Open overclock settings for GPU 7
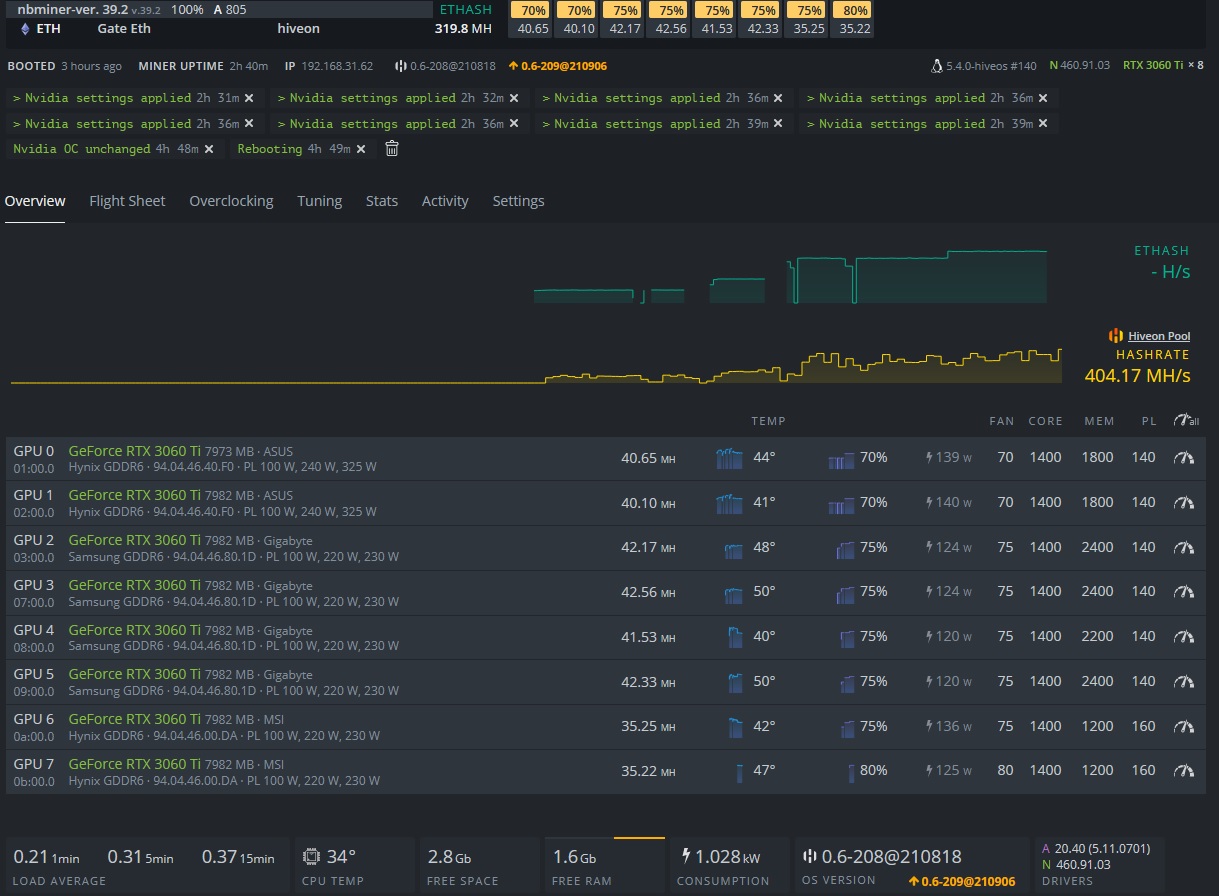This screenshot has width=1219, height=896. point(1184,770)
